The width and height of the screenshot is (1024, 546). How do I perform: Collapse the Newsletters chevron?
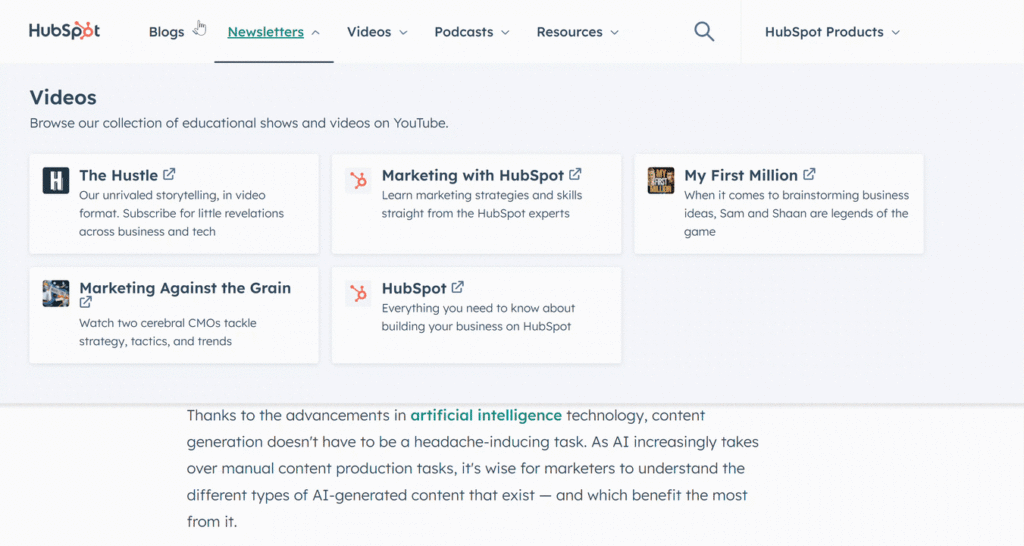(x=315, y=32)
